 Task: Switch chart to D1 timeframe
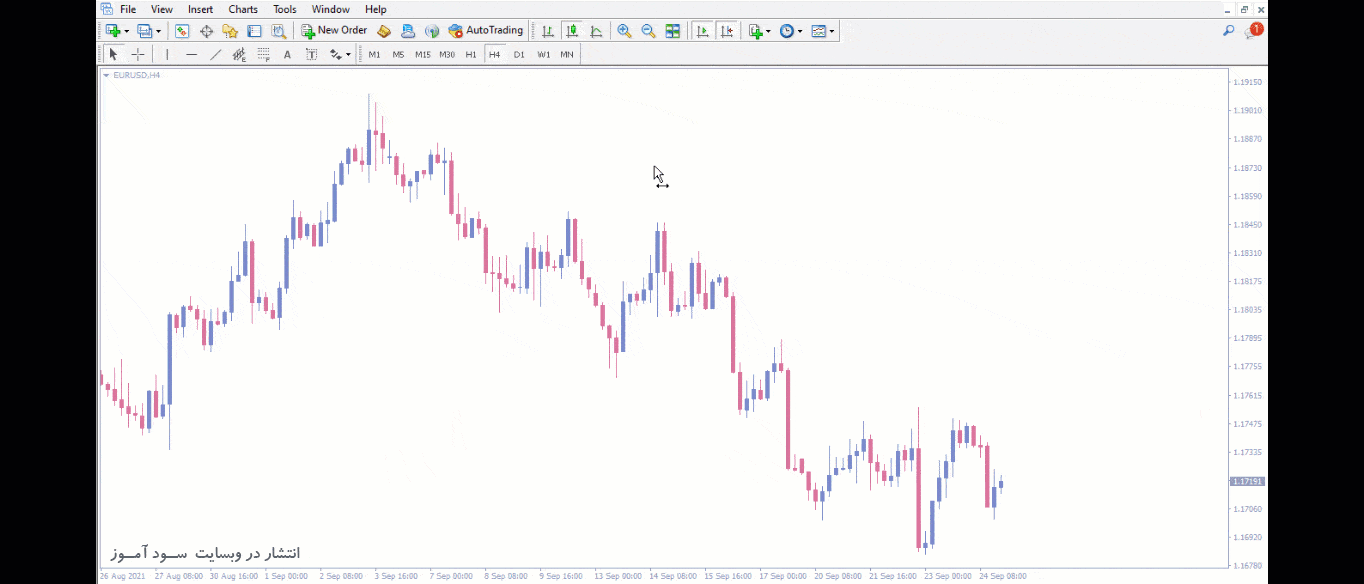(x=519, y=54)
